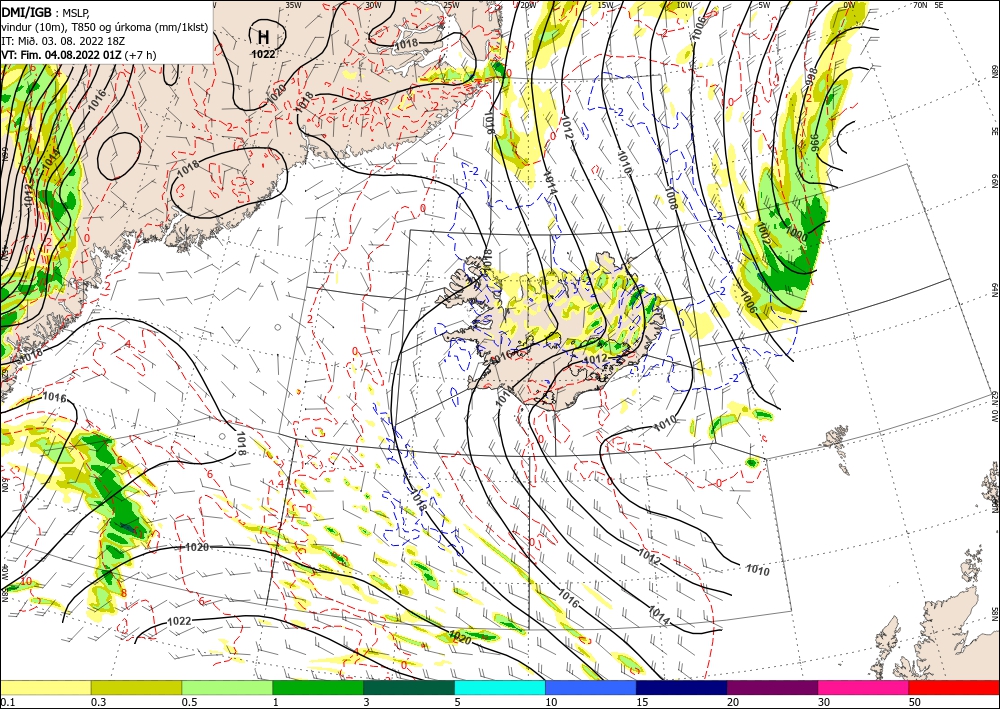Click the 1002 isobar label
Image resolution: width=1000 pixels, height=709 pixels.
[x=764, y=233]
